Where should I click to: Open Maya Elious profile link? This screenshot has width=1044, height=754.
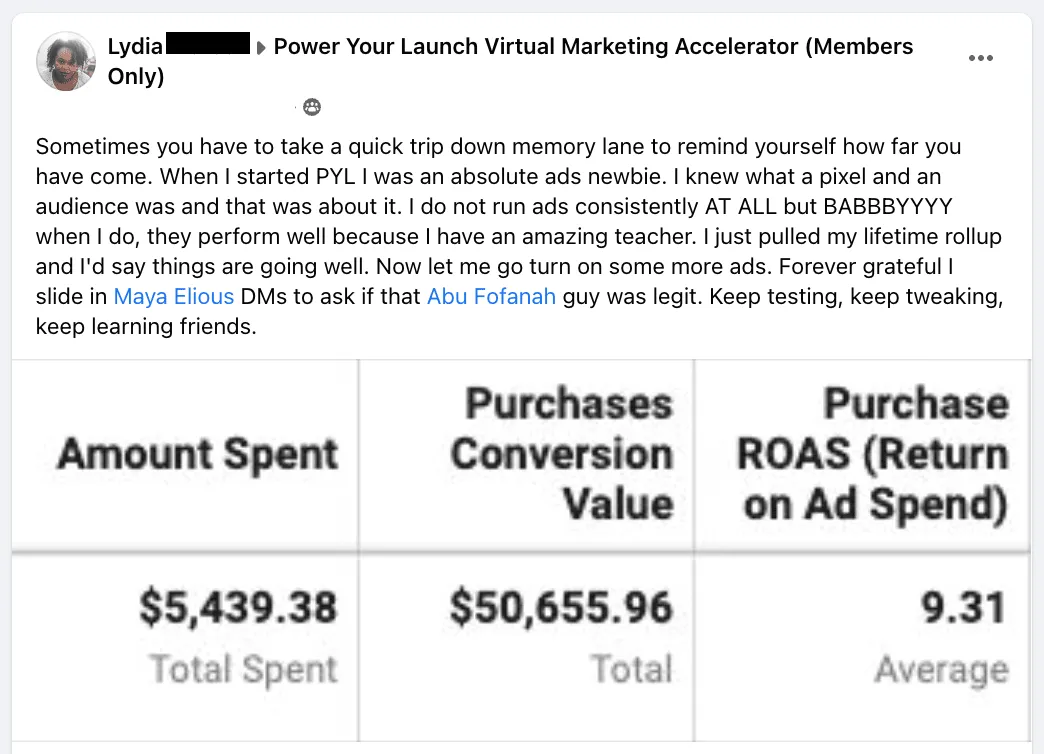click(174, 296)
